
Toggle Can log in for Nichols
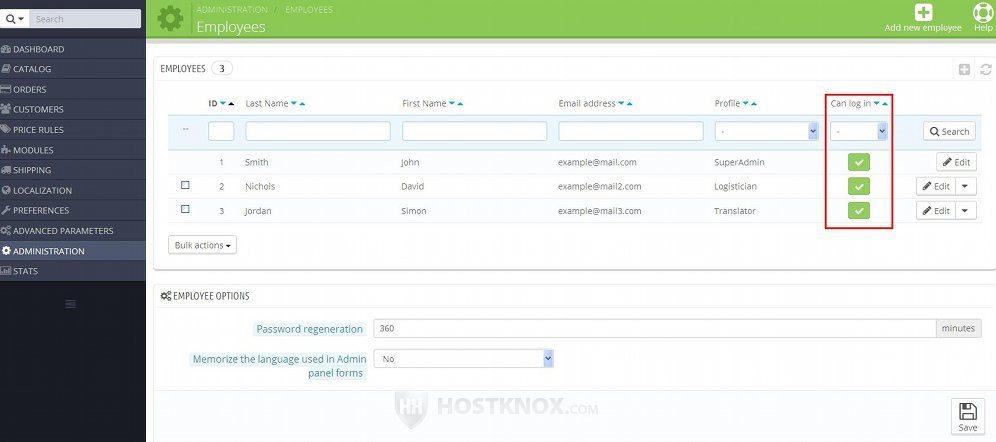point(859,186)
